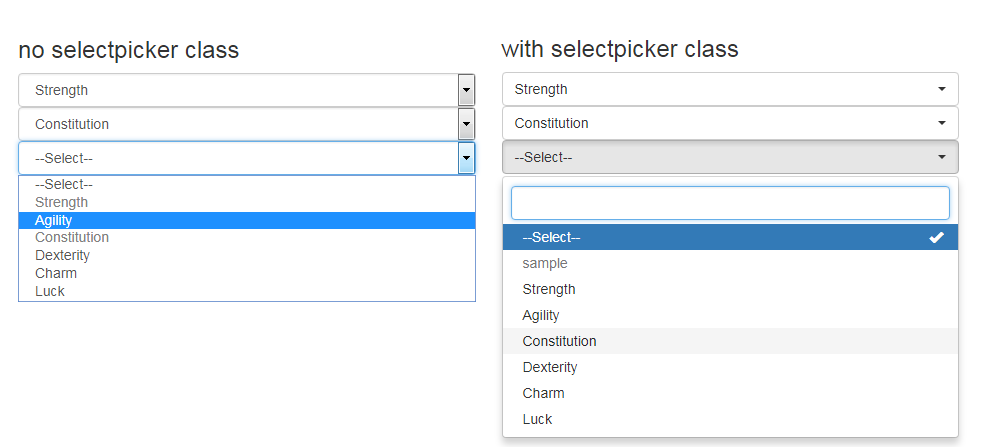
Task: Click arrow button of open native --Select-- box
Action: 466,158
